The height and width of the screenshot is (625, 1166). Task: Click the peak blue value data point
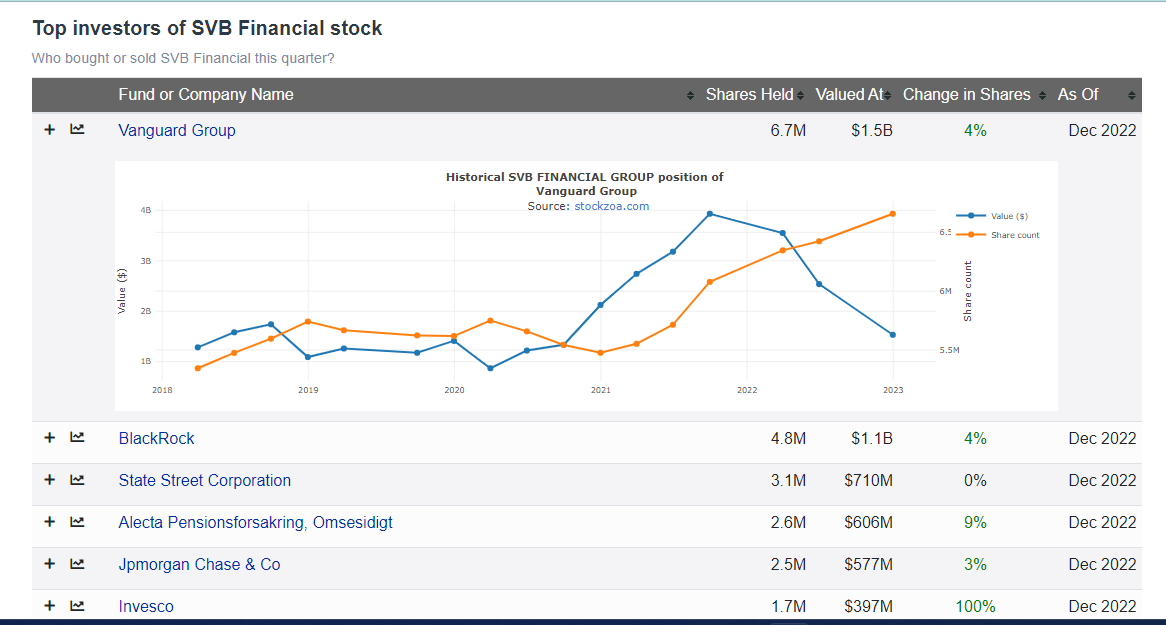[709, 214]
